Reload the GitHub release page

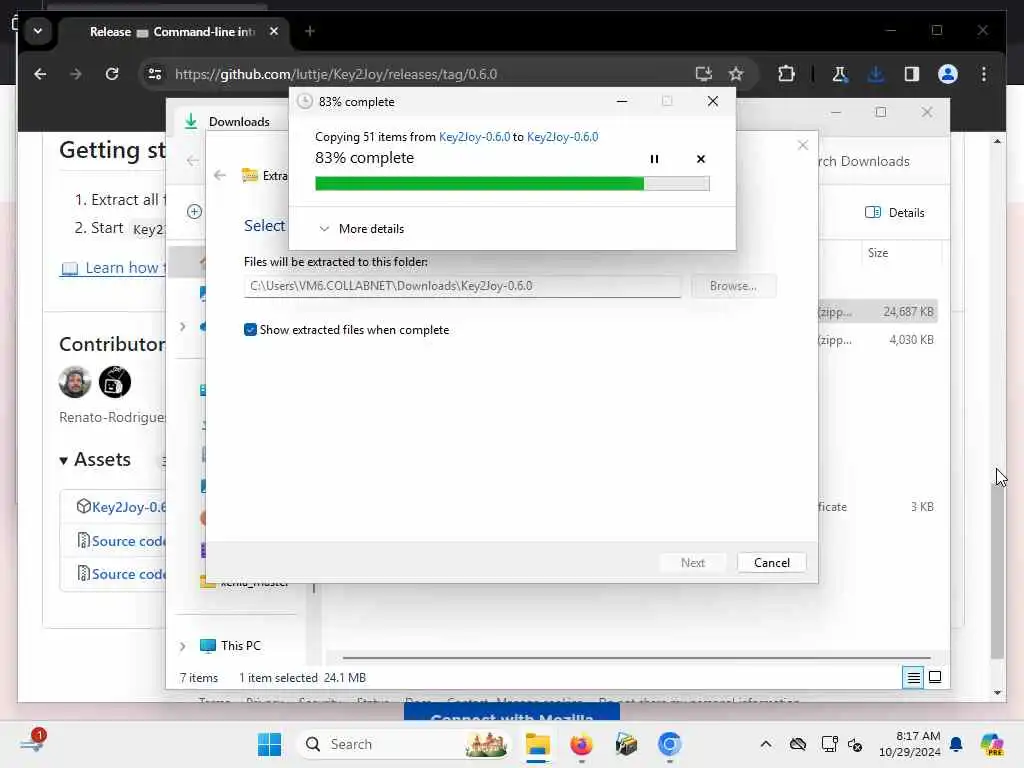point(112,74)
